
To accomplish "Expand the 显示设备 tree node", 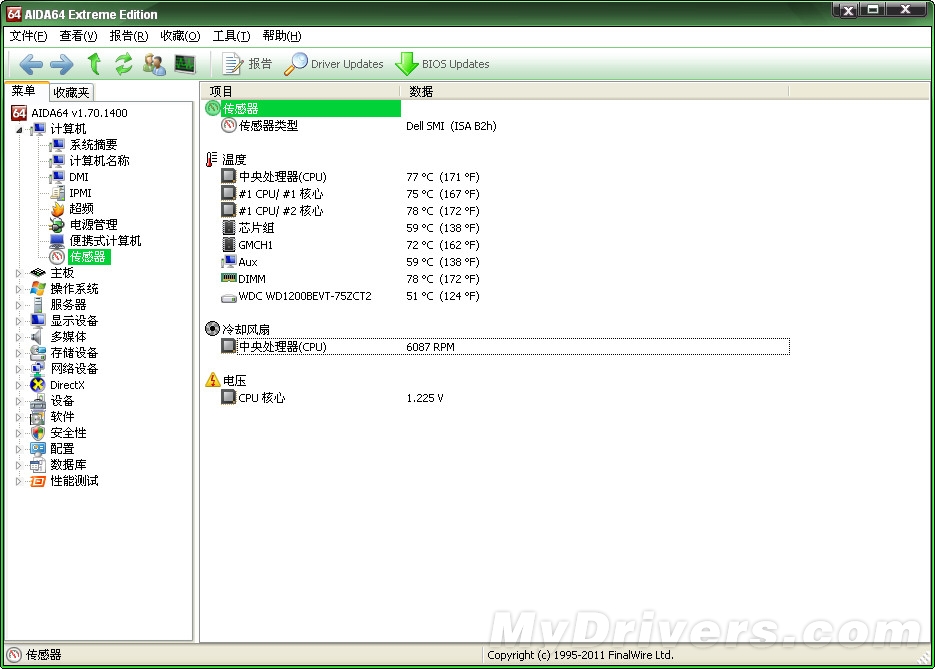I will pyautogui.click(x=18, y=321).
